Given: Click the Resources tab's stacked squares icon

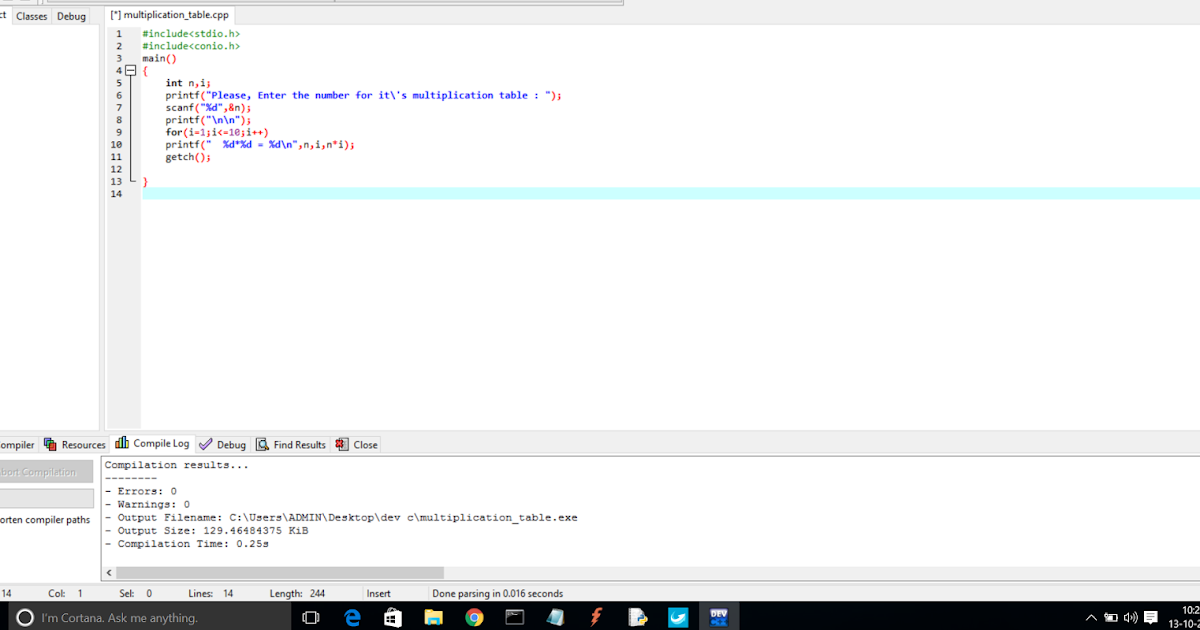Looking at the screenshot, I should [x=50, y=444].
